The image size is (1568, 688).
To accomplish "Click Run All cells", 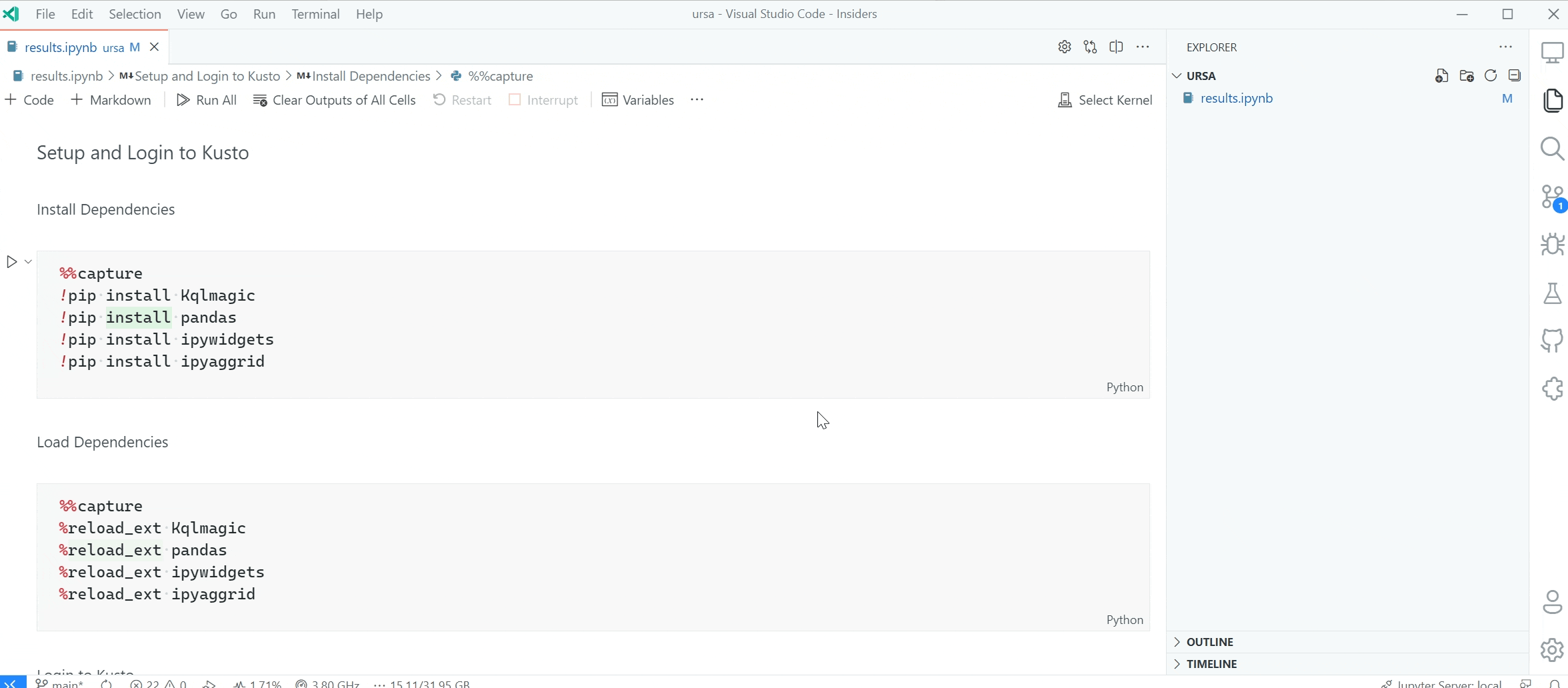I will (207, 100).
